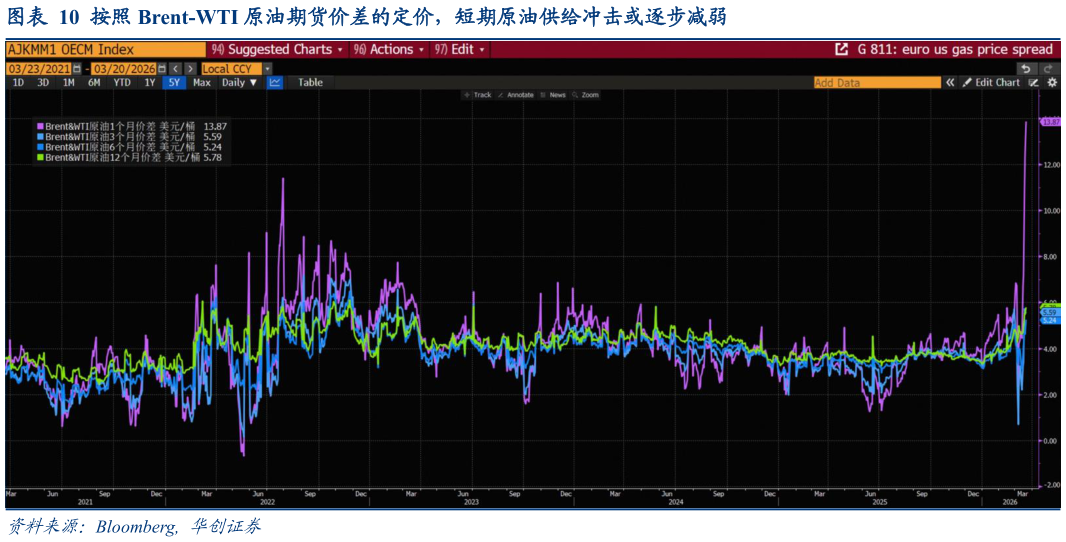1066x542 pixels.
Task: Click the legend text Brent&WTI原油12个月价差
Action: pyautogui.click(x=103, y=157)
